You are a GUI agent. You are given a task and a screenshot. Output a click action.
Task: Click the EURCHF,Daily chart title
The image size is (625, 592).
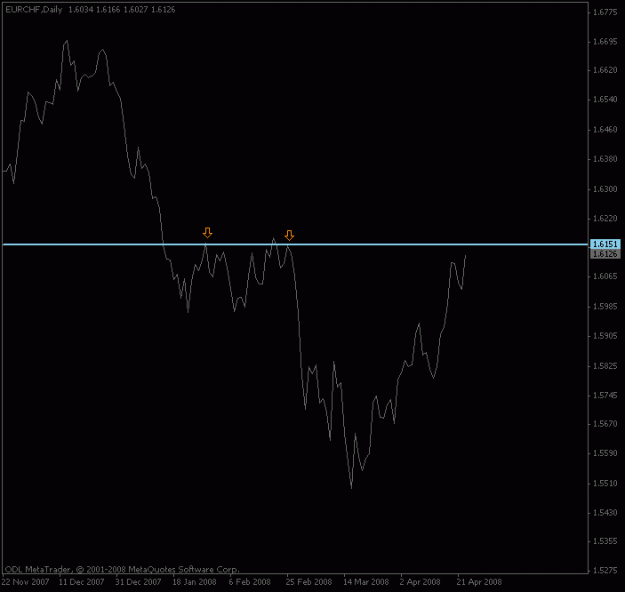click(34, 10)
